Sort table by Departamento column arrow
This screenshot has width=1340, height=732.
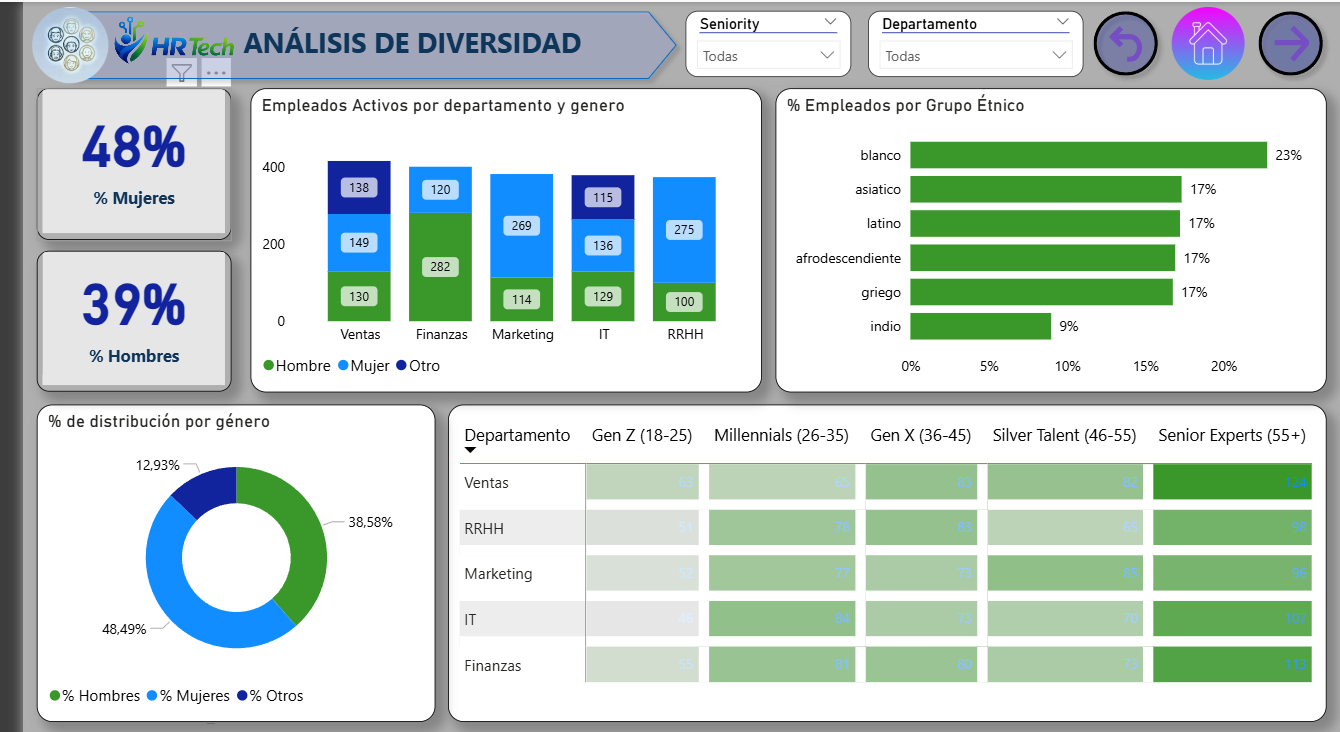[471, 451]
